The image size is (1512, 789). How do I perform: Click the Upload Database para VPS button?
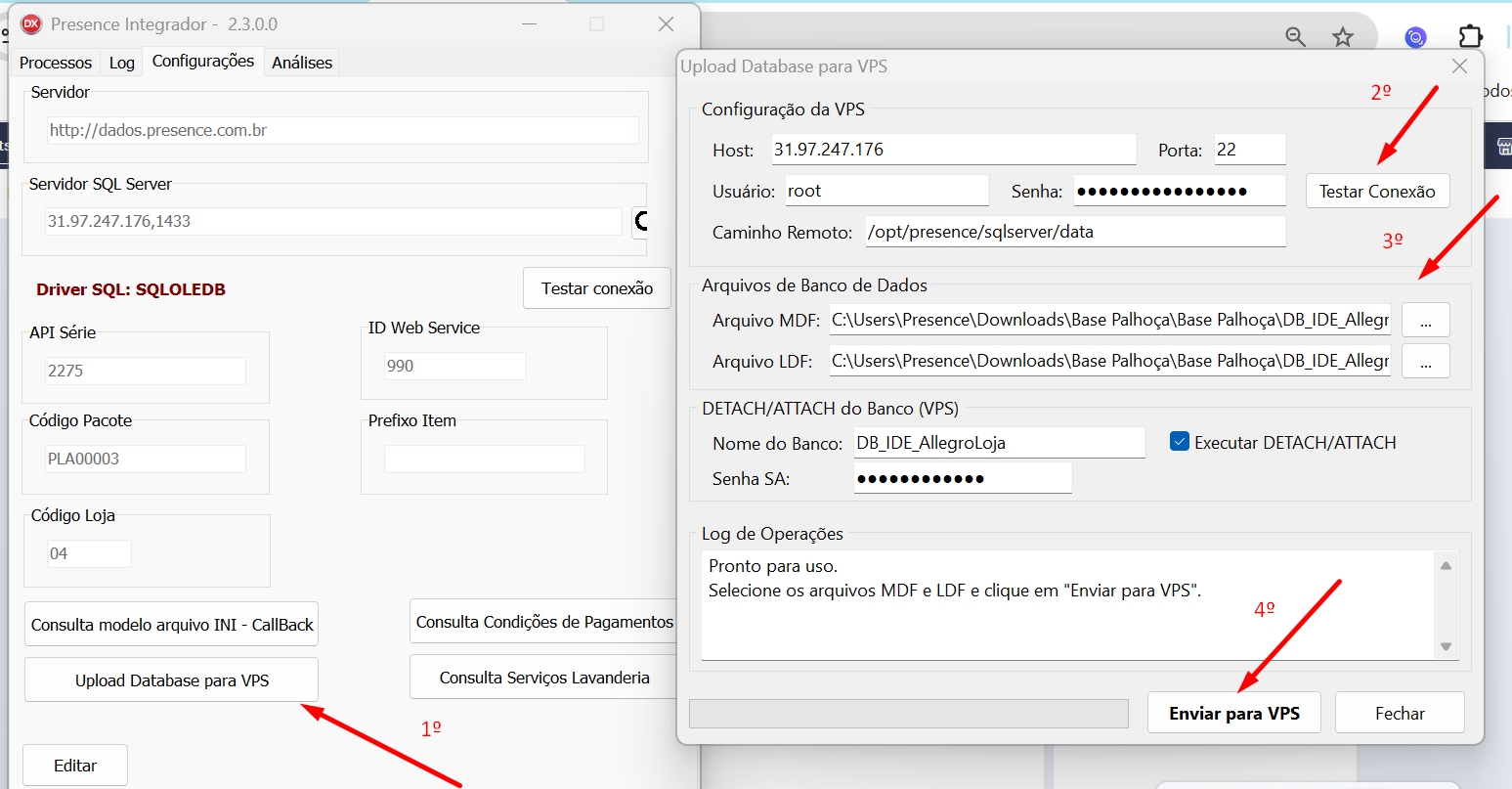(x=171, y=680)
